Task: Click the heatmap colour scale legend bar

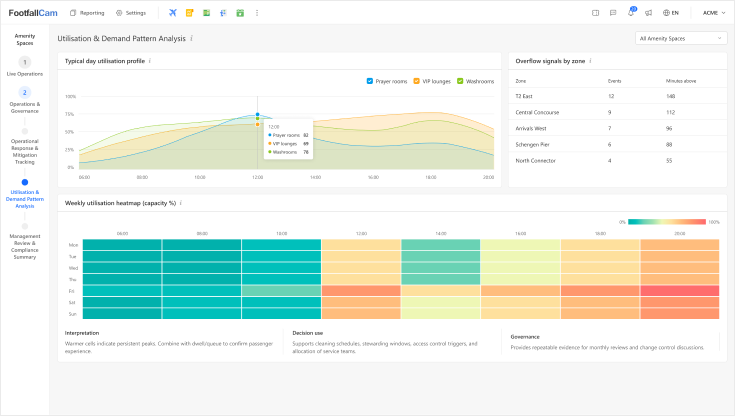Action: 667,222
